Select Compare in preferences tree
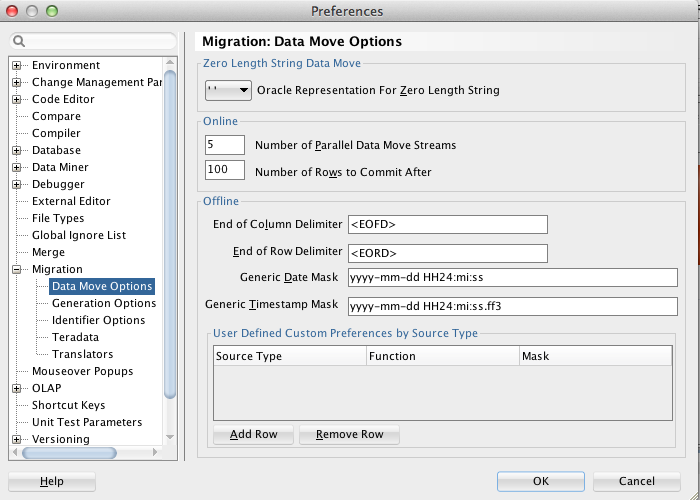Viewport: 700px width, 500px height. point(56,116)
